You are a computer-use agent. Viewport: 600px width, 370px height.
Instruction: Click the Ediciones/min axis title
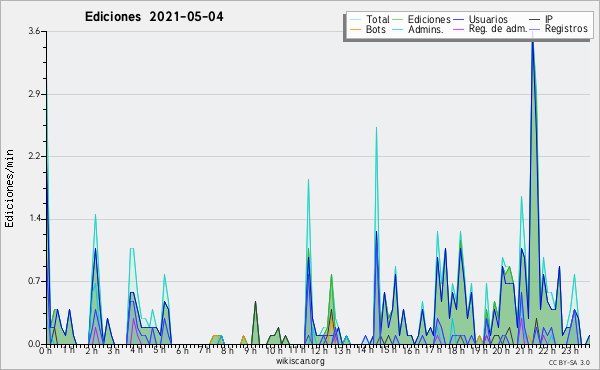click(x=9, y=188)
